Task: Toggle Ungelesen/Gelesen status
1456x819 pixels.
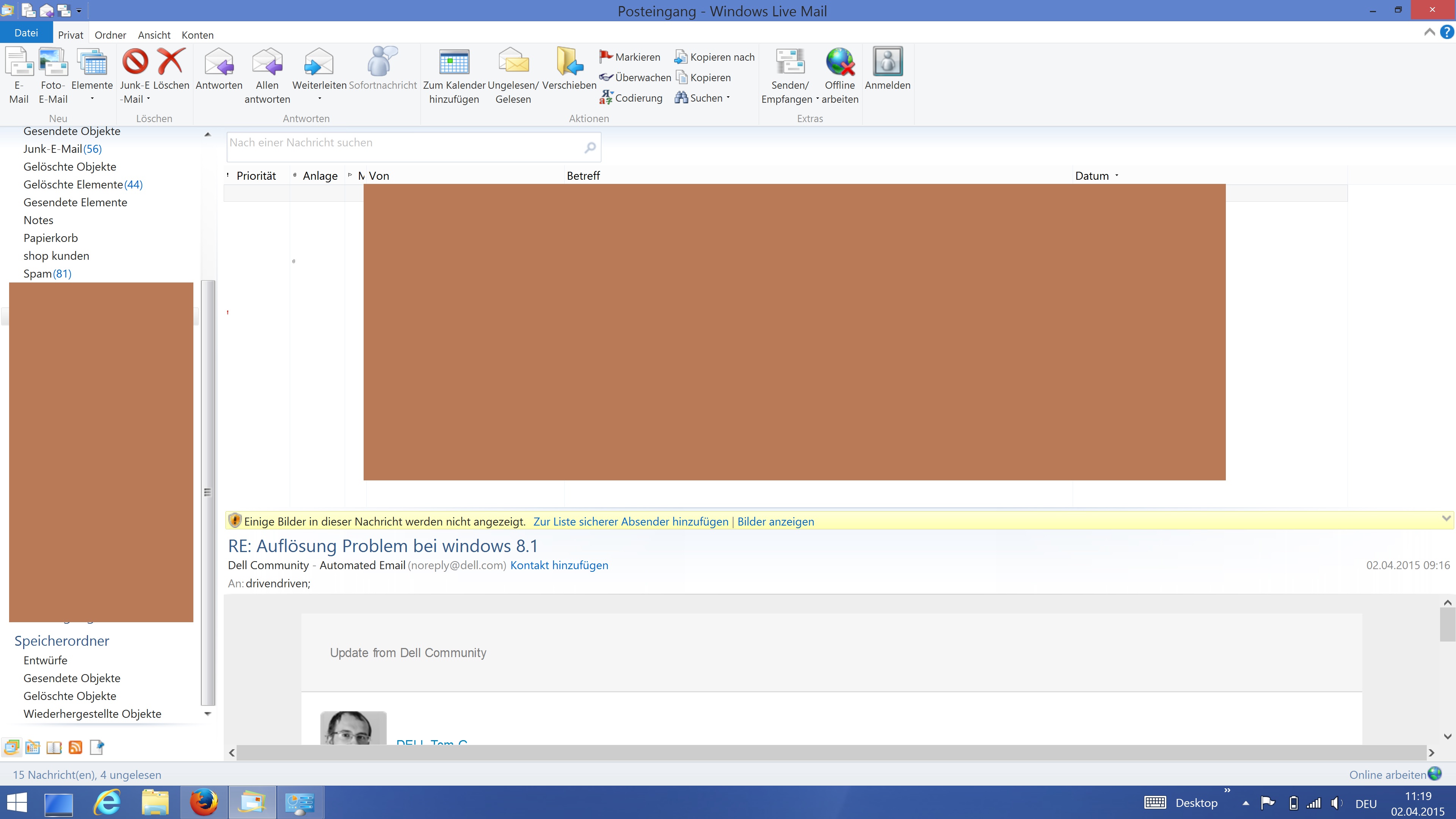Action: 513,76
